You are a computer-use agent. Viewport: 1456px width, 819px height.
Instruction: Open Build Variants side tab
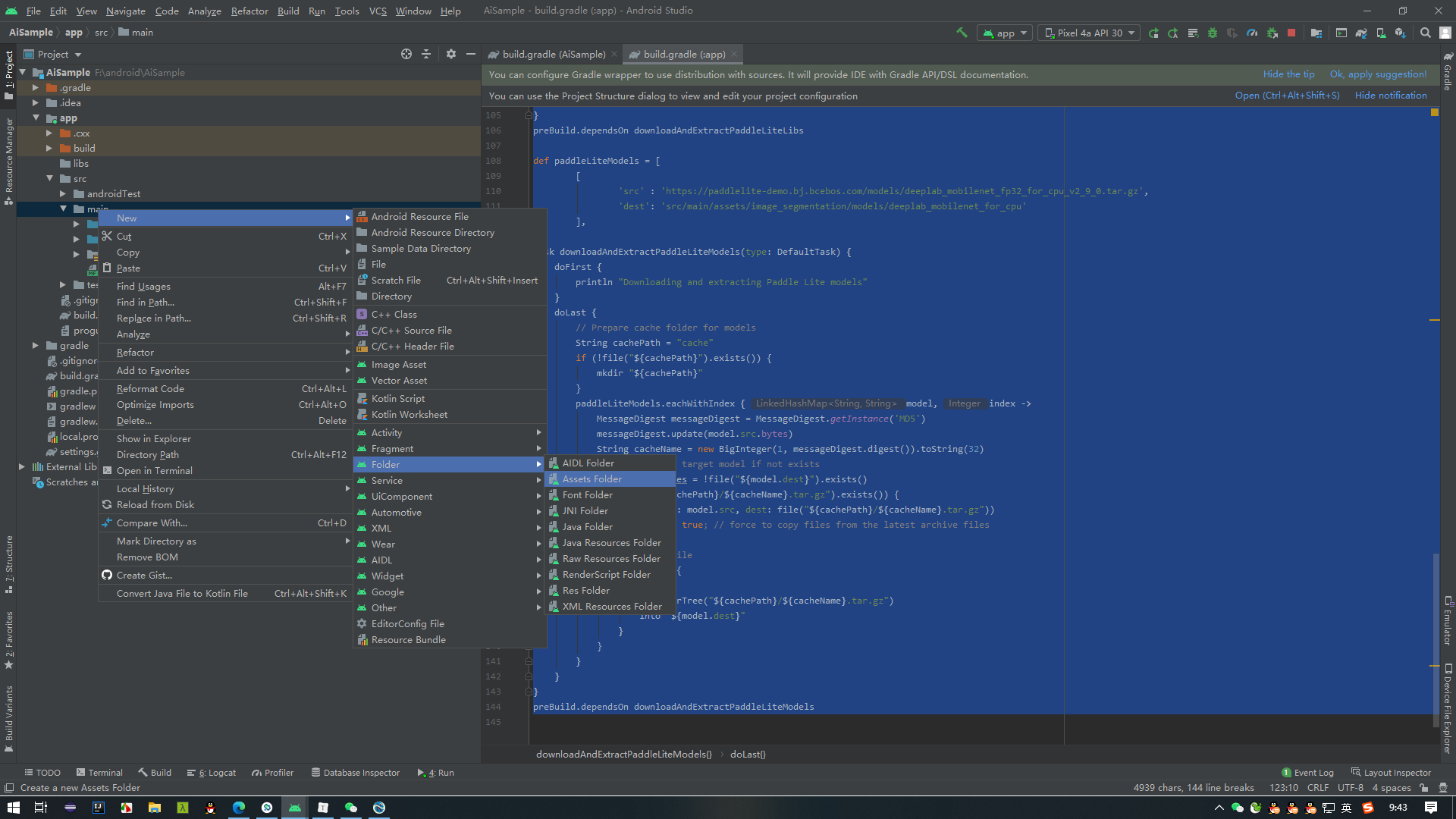9,719
